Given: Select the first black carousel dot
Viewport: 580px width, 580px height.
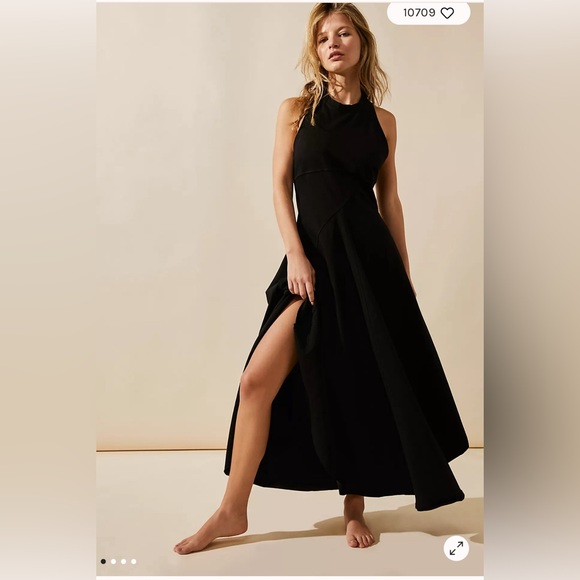Looking at the screenshot, I should click(103, 562).
